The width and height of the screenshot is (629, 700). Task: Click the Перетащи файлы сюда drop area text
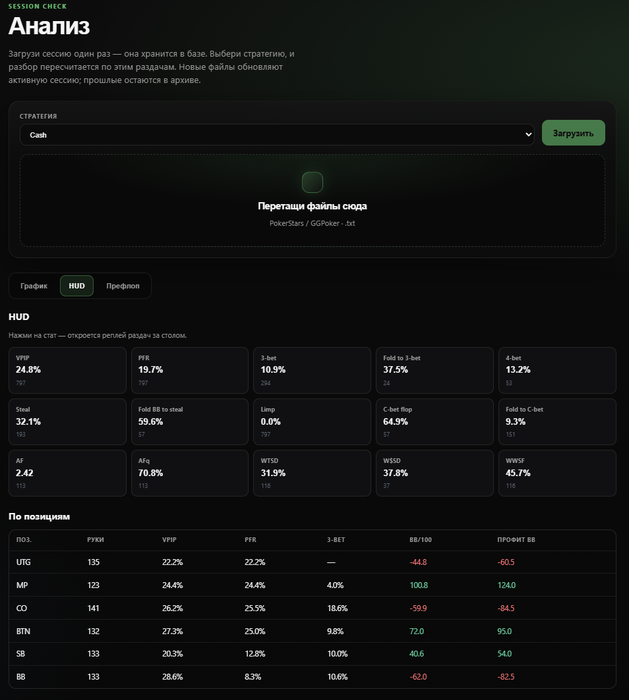[x=312, y=206]
